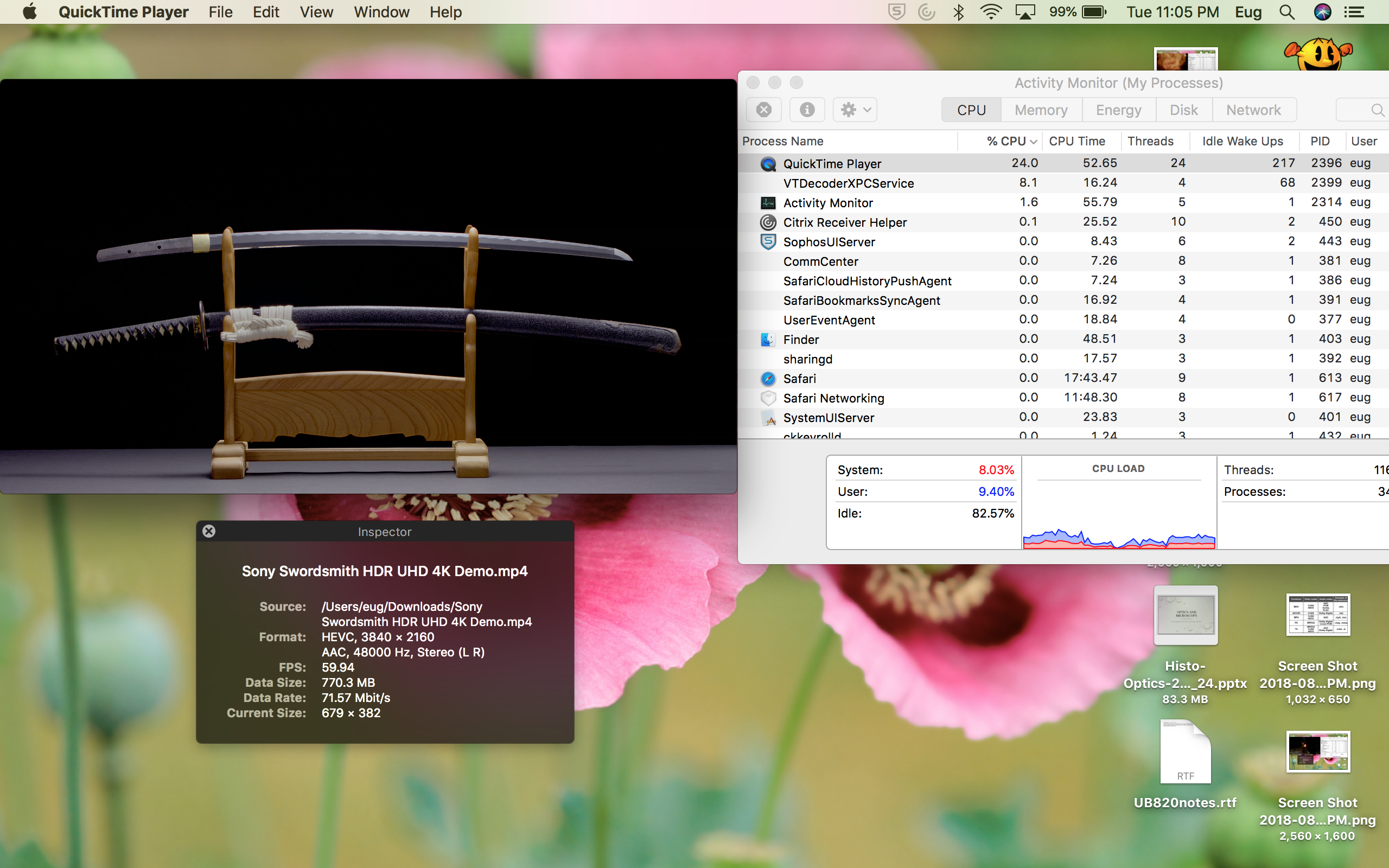Select the Network tab
Image resolution: width=1389 pixels, height=868 pixels.
click(x=1253, y=110)
